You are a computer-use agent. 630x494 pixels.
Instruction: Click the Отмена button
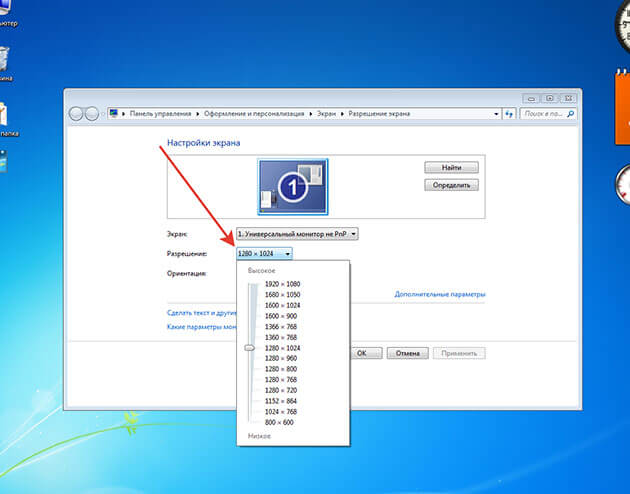pyautogui.click(x=407, y=353)
